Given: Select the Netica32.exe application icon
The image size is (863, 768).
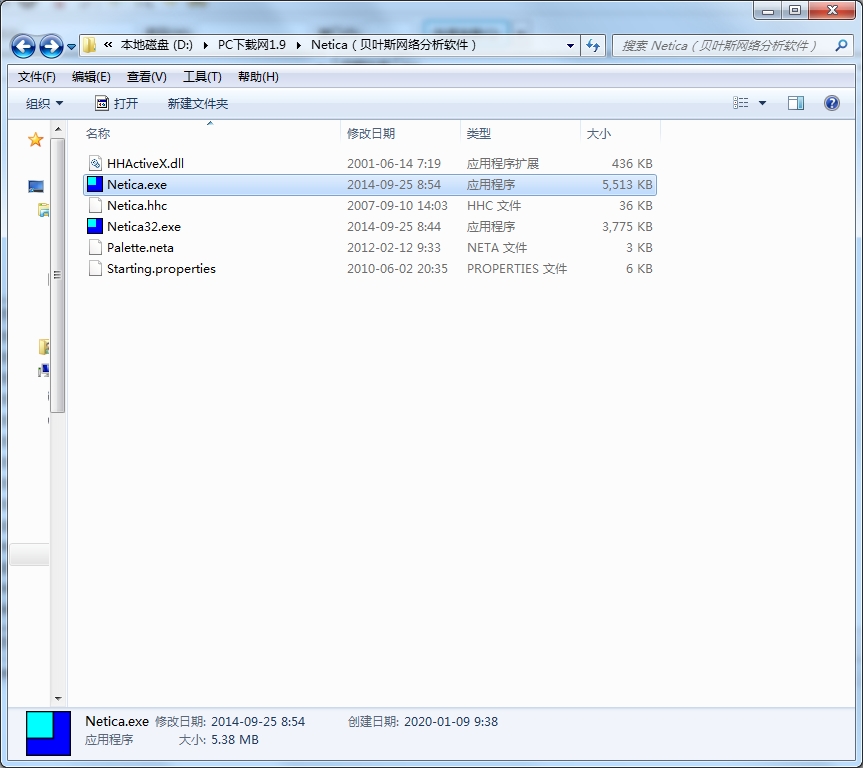Looking at the screenshot, I should click(95, 226).
